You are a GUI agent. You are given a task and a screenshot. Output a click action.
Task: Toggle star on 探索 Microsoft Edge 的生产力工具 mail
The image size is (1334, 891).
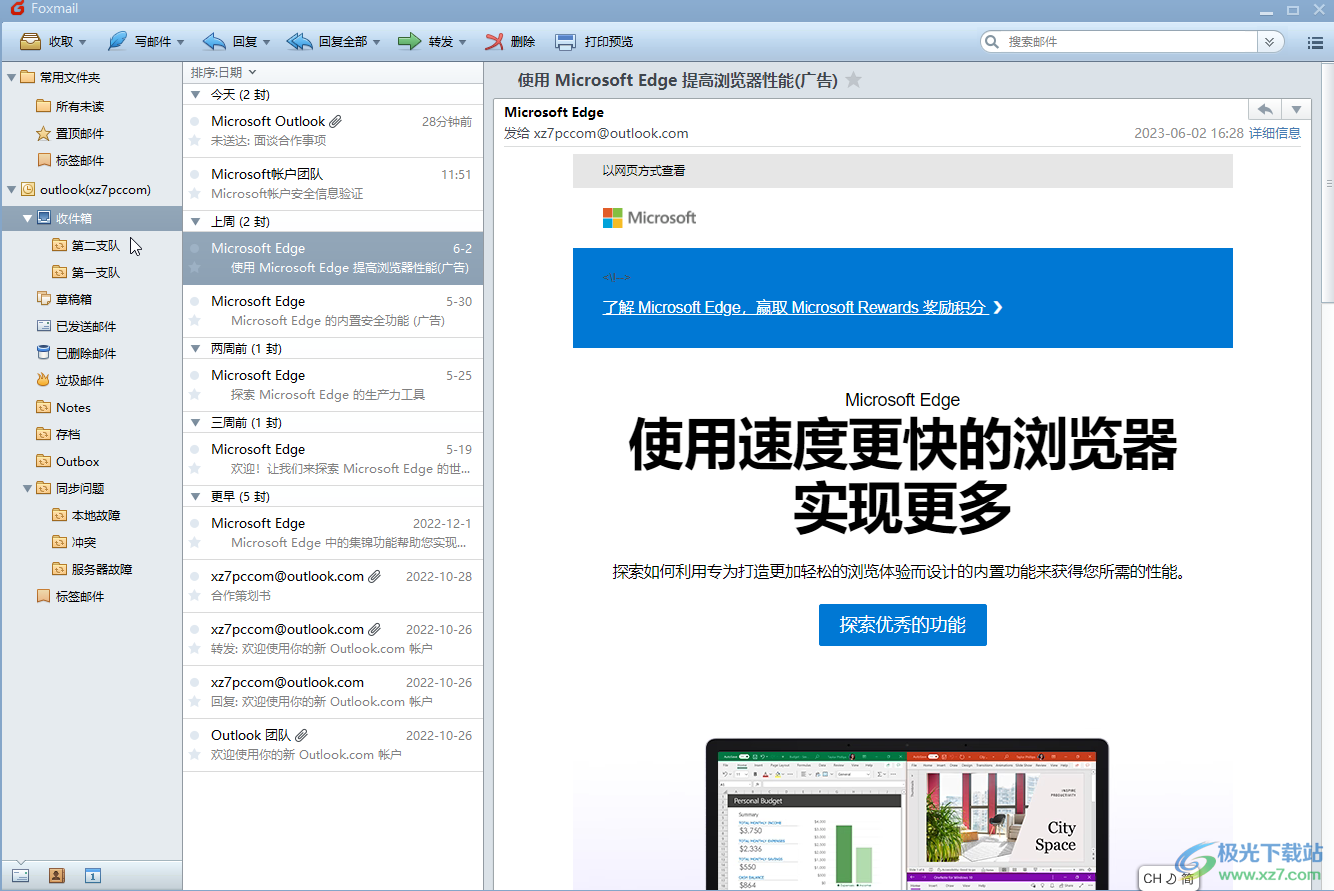195,394
